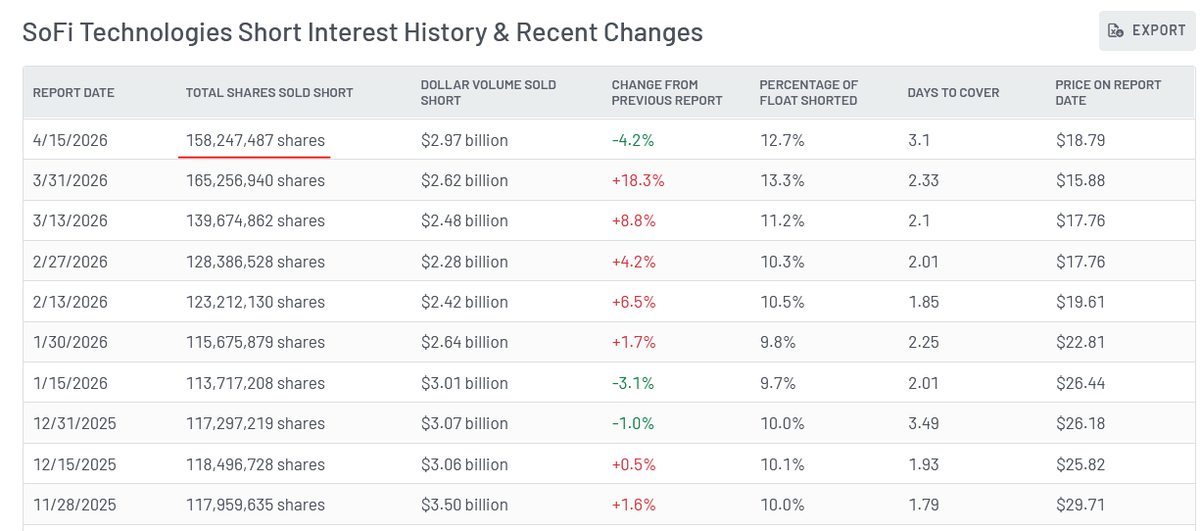The height and width of the screenshot is (531, 1200).
Task: Click the +18.3% change value
Action: click(638, 181)
